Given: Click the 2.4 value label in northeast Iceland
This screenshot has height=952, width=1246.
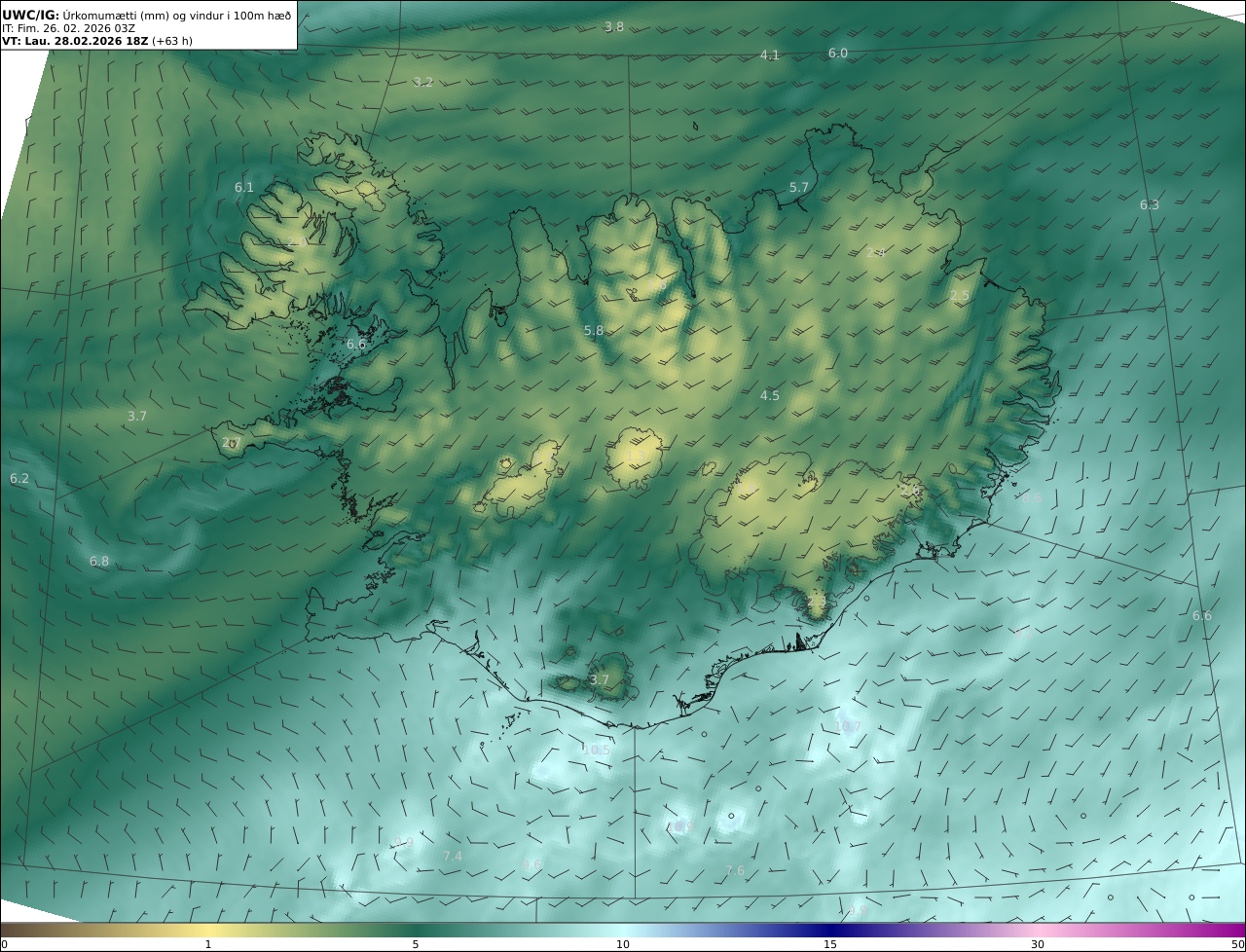Looking at the screenshot, I should [875, 252].
